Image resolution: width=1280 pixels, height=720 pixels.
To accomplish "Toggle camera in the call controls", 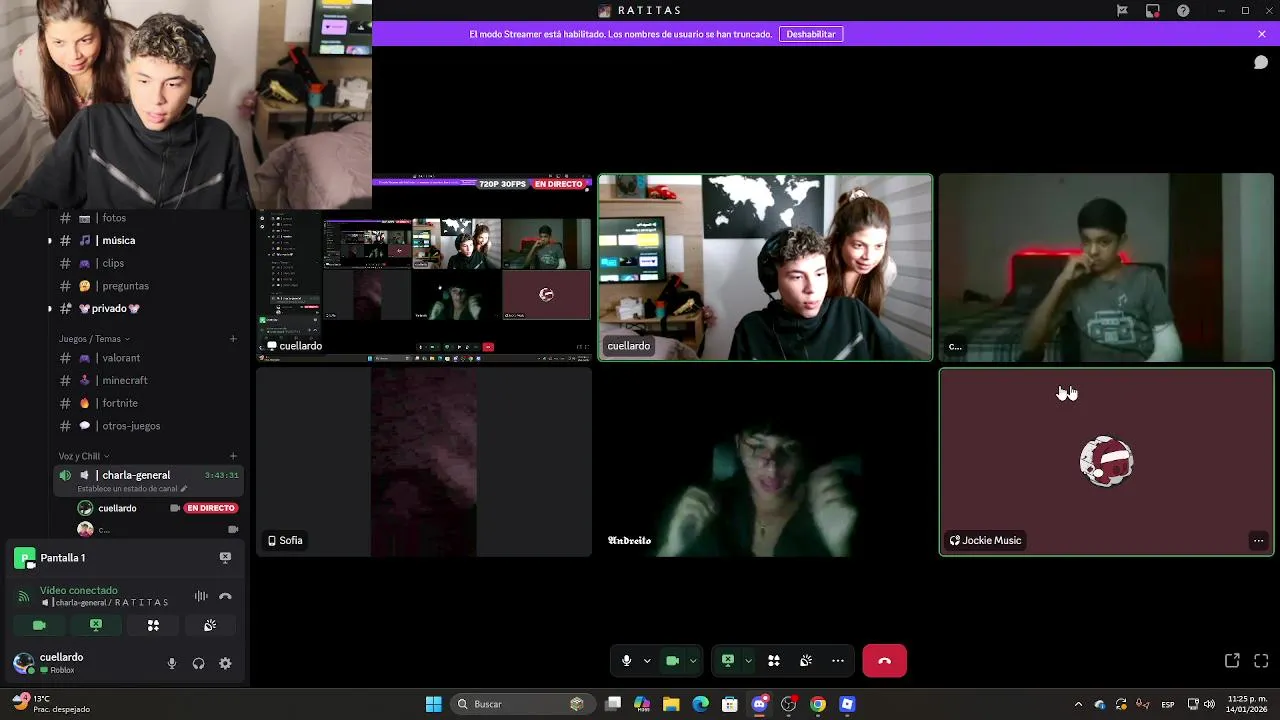I will tap(673, 661).
